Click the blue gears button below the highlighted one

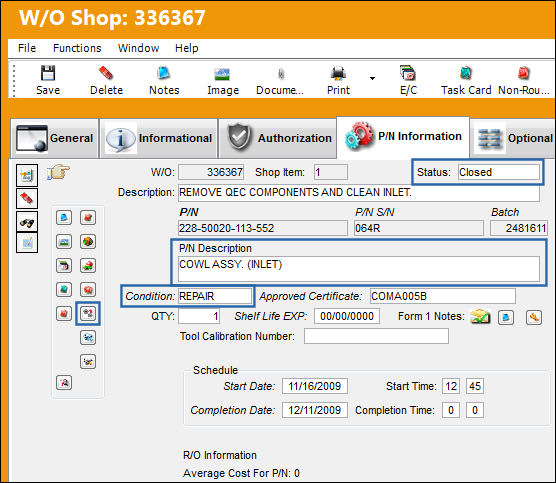click(x=88, y=338)
